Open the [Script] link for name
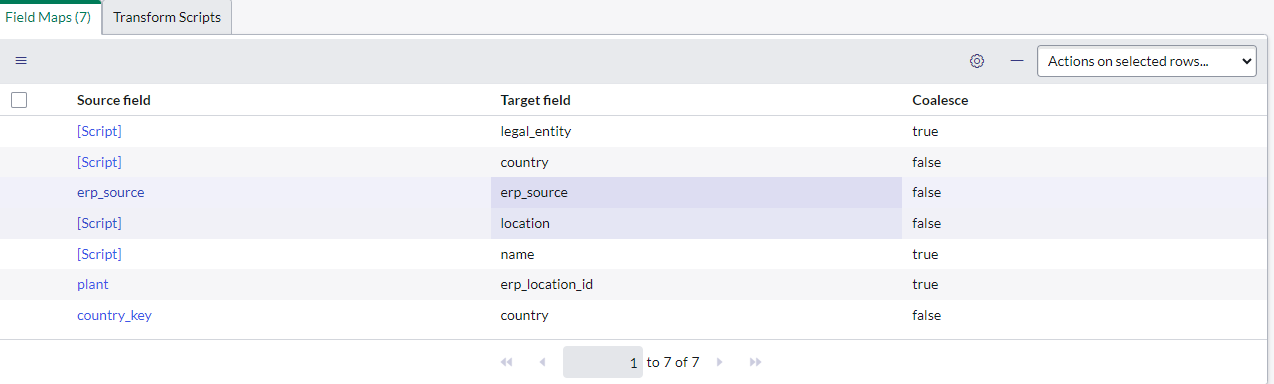 pos(99,254)
